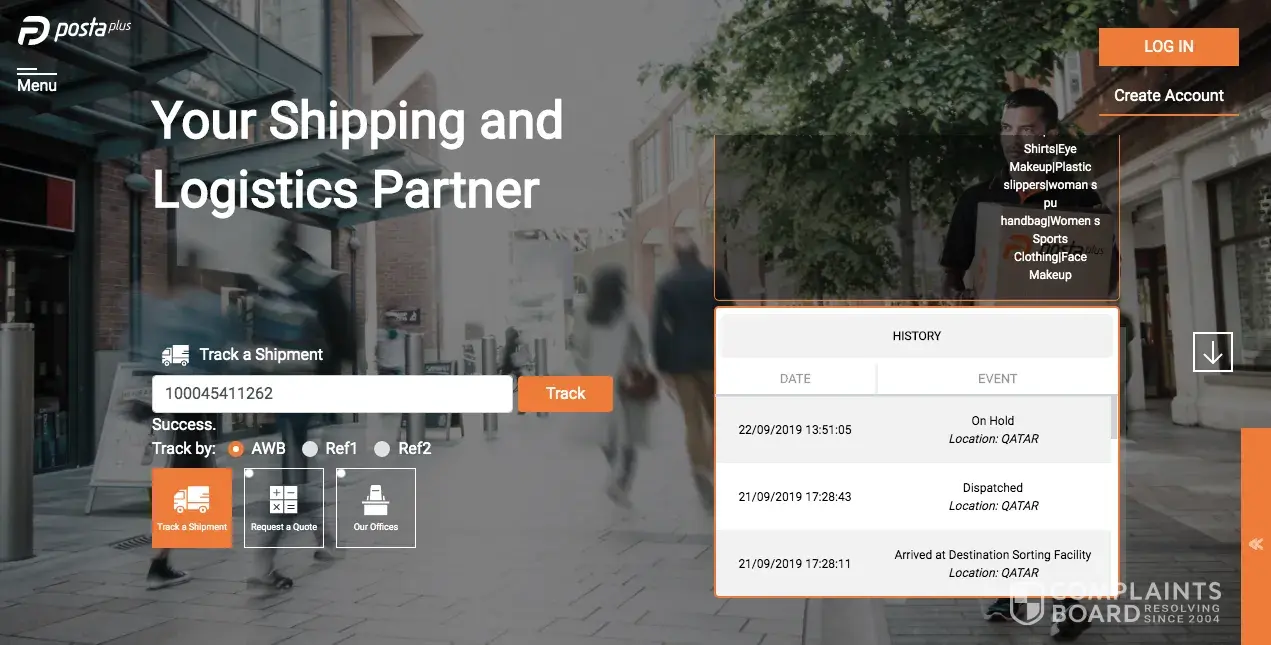The width and height of the screenshot is (1271, 645).
Task: Click the HISTORY tab header
Action: [917, 337]
